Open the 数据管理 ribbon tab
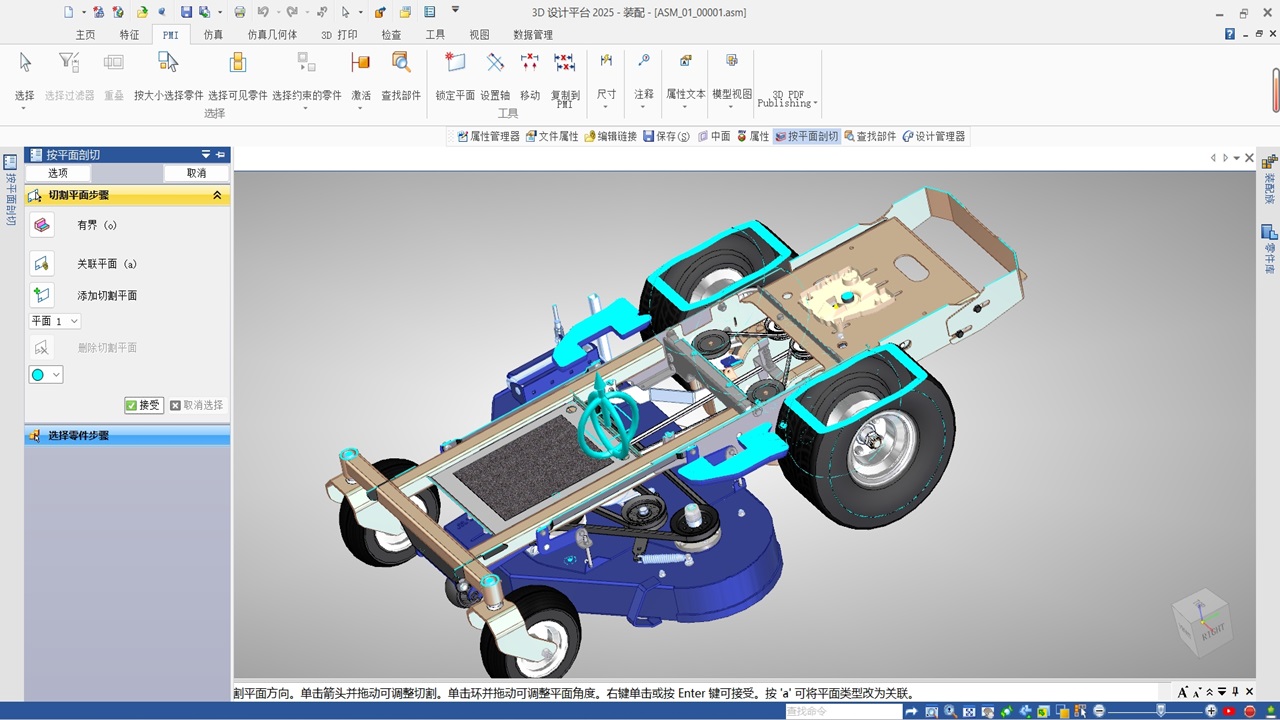Screen dimensions: 1280x720 (x=533, y=34)
